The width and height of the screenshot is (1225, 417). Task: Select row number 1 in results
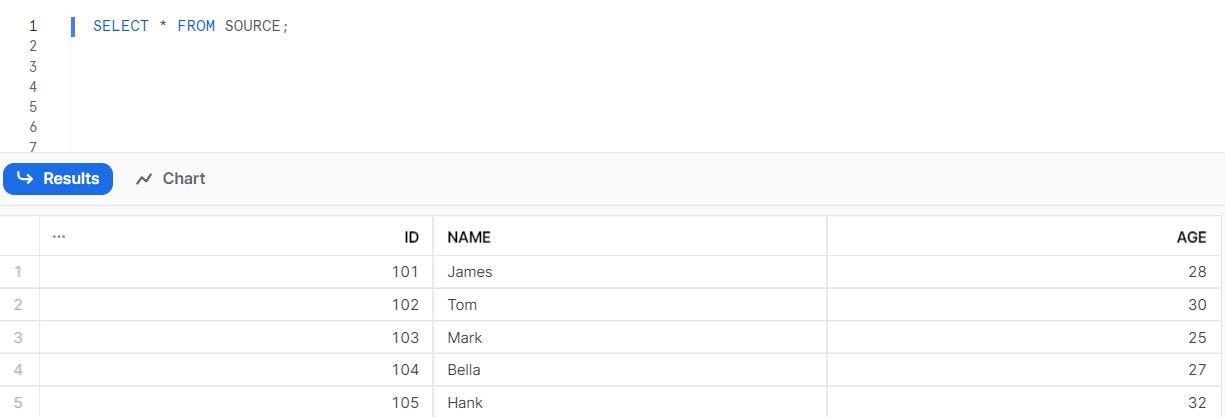pos(18,272)
